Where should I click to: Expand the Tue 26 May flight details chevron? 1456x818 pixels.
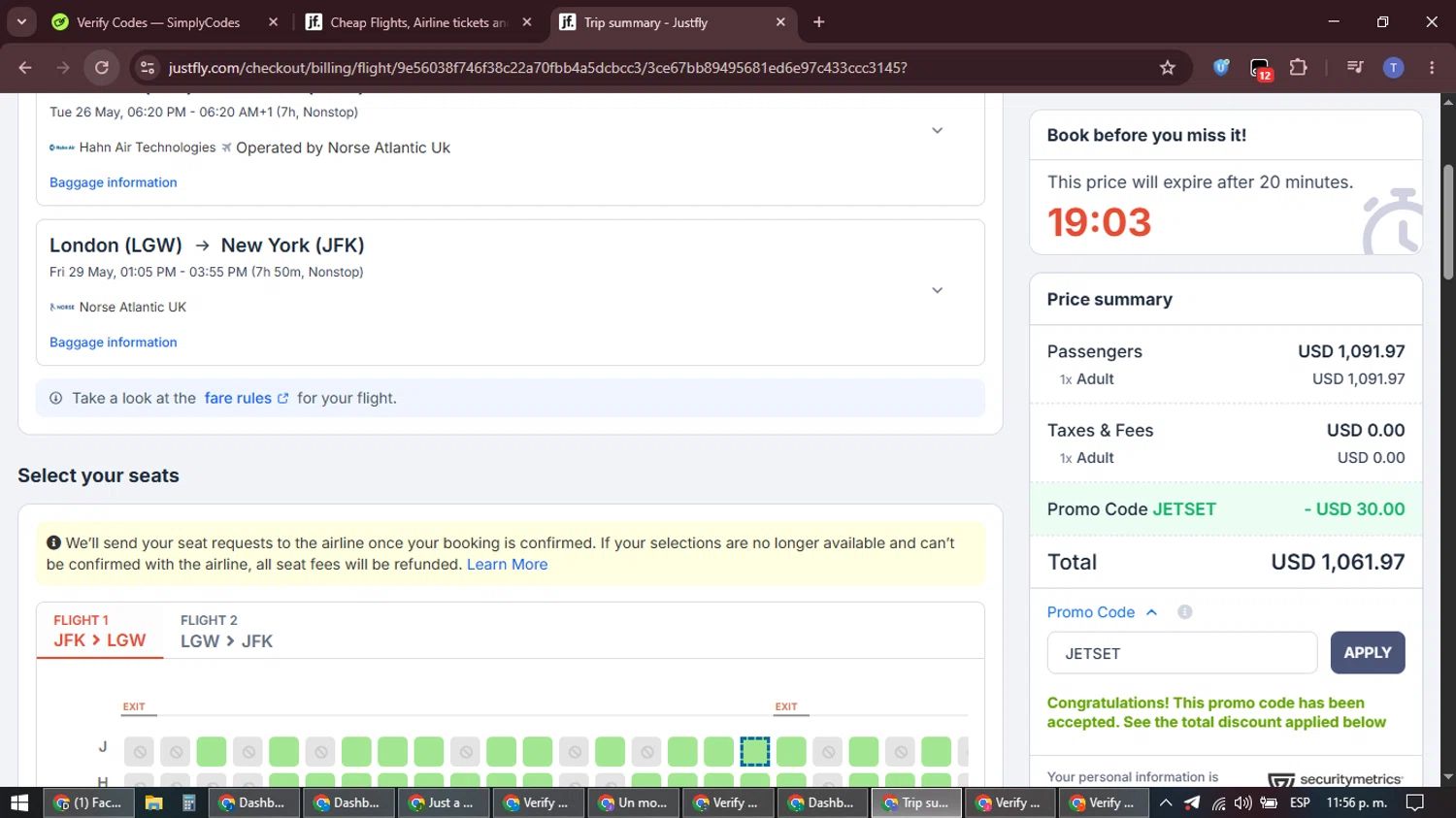tap(937, 130)
